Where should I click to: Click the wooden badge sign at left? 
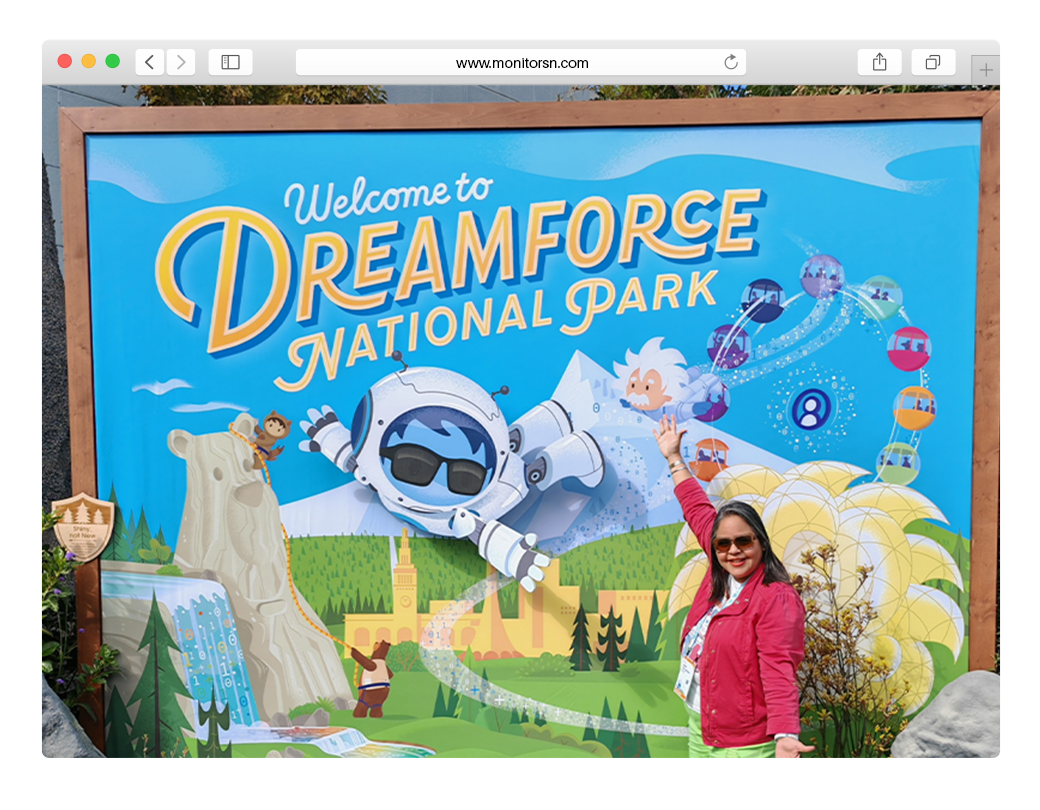(x=82, y=526)
